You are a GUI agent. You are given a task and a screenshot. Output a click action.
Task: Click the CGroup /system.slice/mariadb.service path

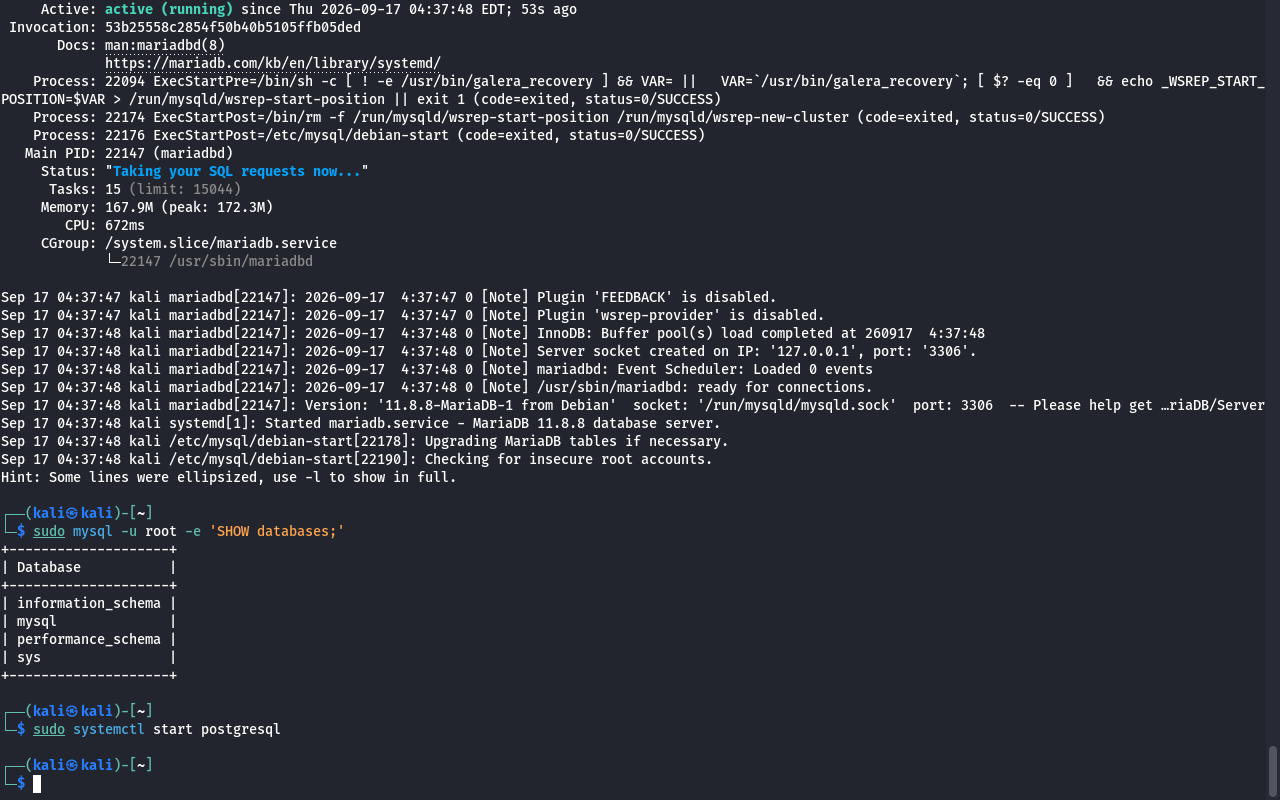click(x=221, y=243)
